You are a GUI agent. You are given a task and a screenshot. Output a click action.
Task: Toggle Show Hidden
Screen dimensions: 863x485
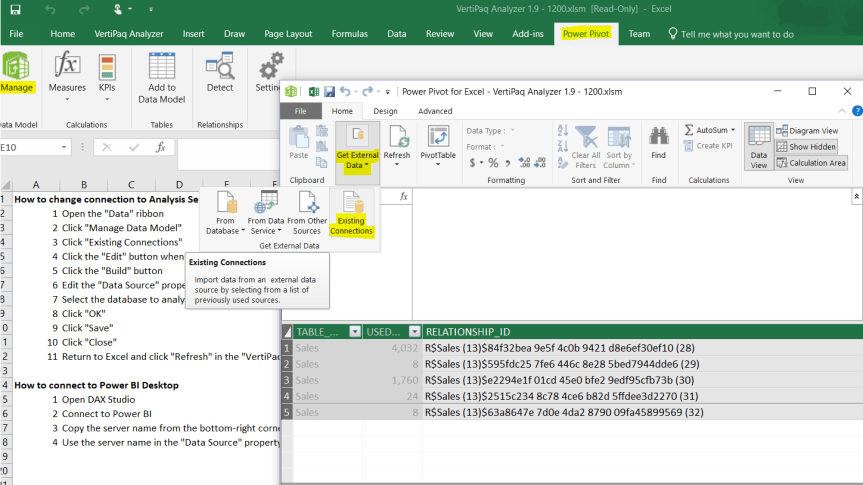pyautogui.click(x=806, y=146)
